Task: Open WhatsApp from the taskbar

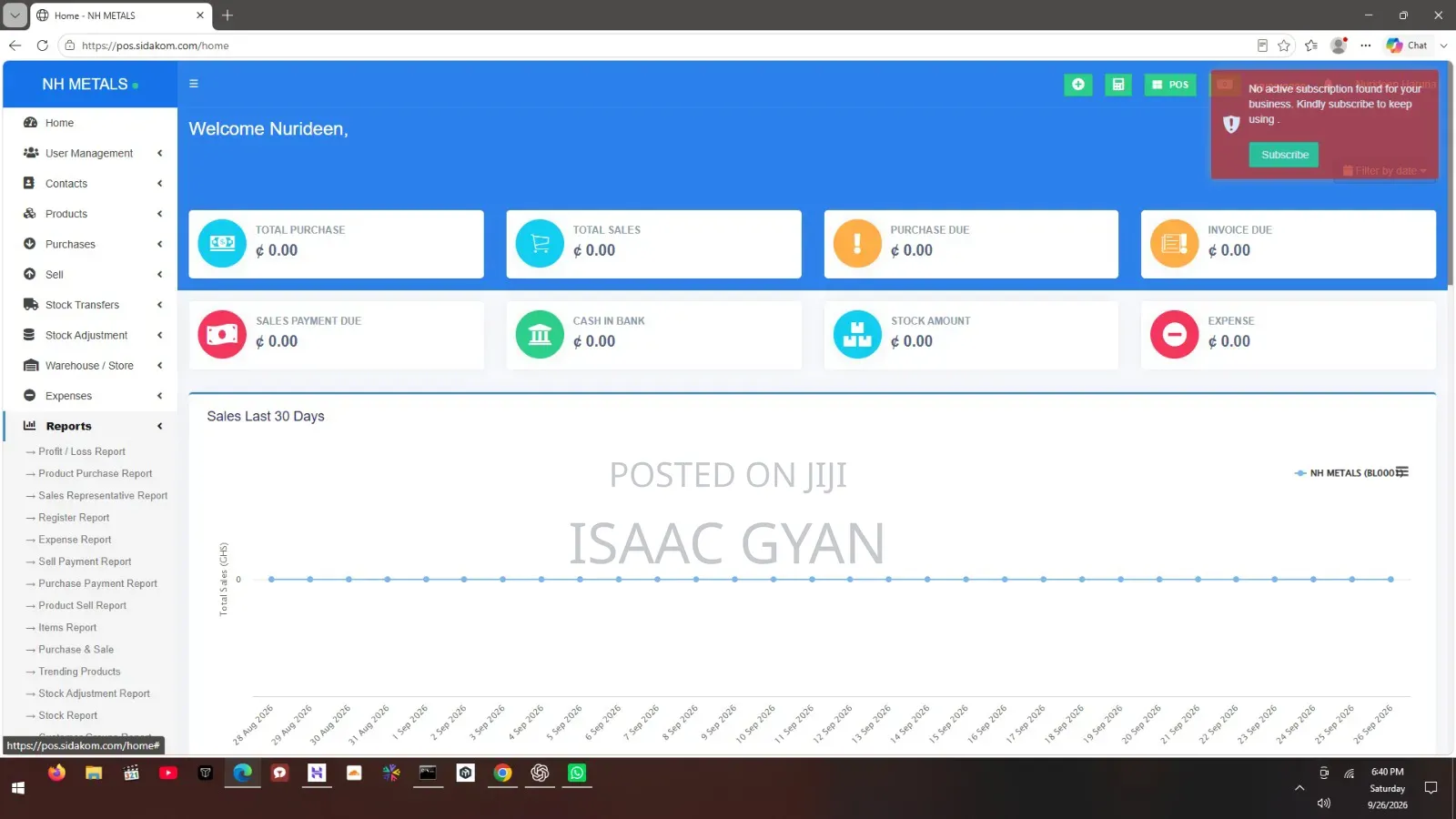Action: click(x=577, y=773)
